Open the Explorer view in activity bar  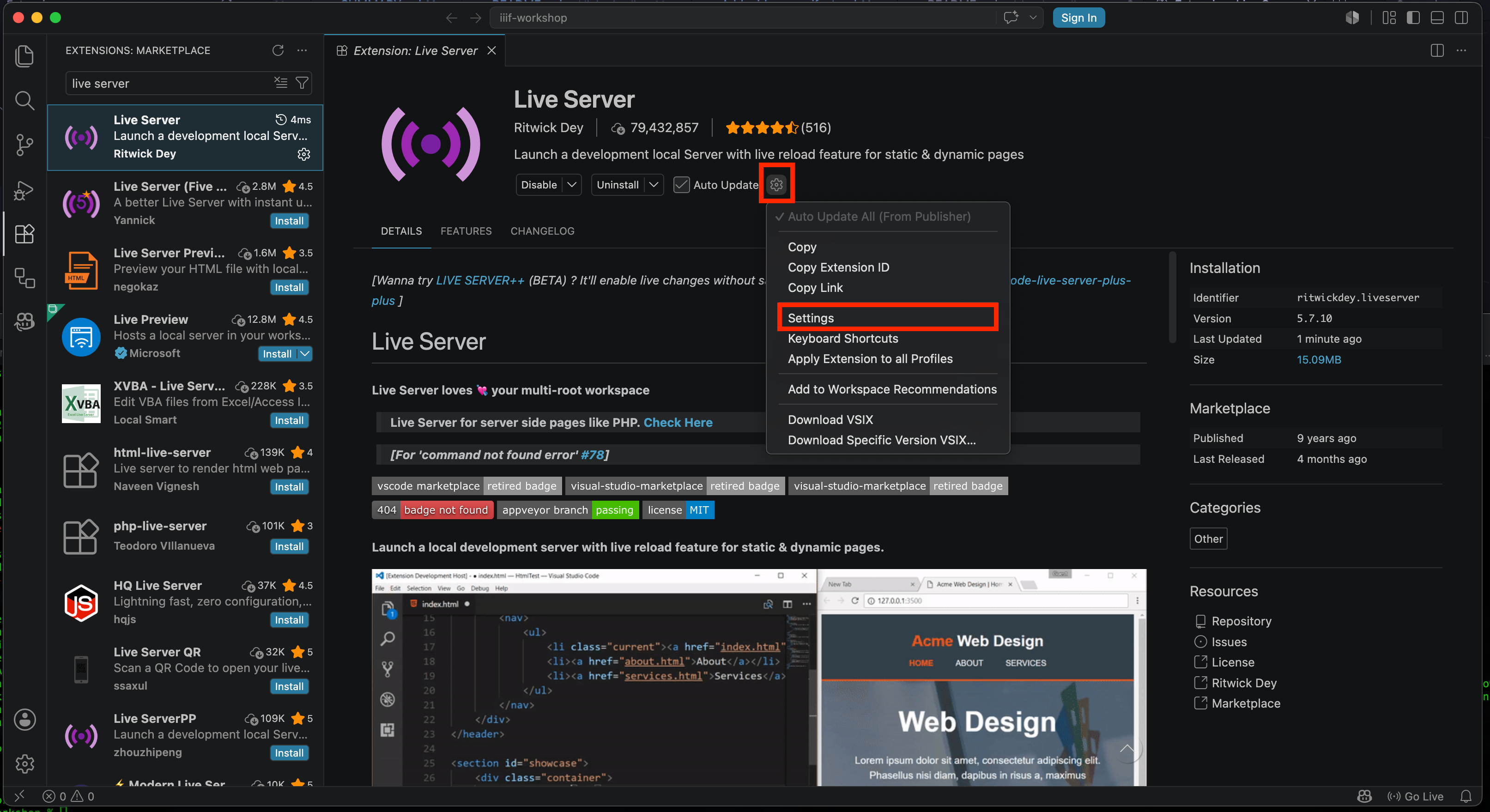coord(24,56)
